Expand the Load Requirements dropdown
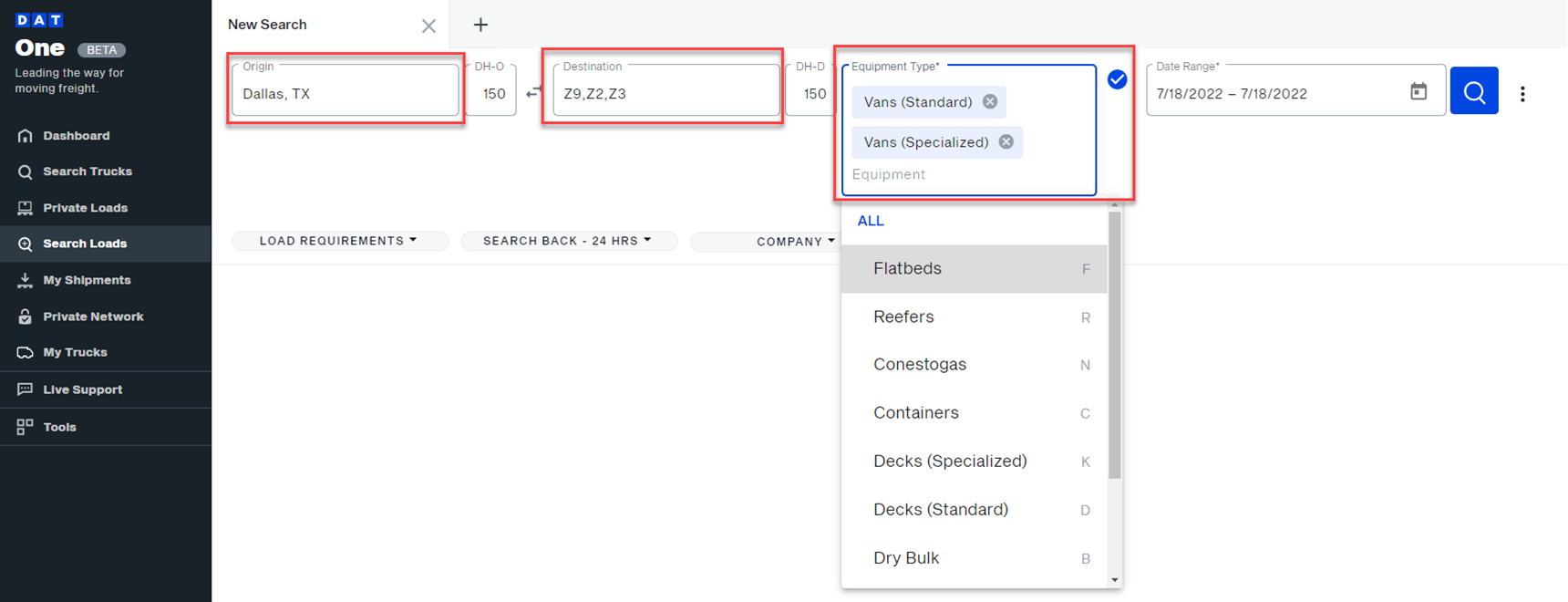This screenshot has height=602, width=1568. 339,241
